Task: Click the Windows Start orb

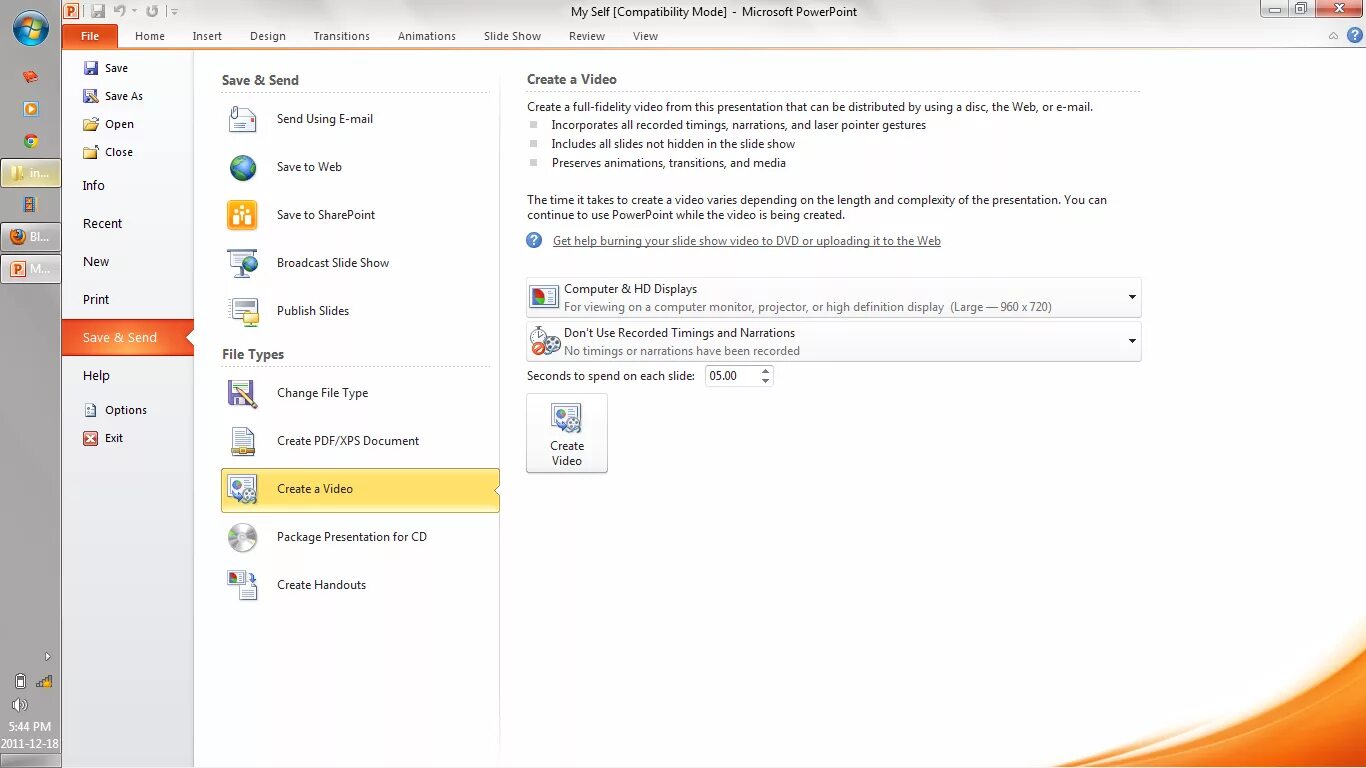Action: point(31,27)
